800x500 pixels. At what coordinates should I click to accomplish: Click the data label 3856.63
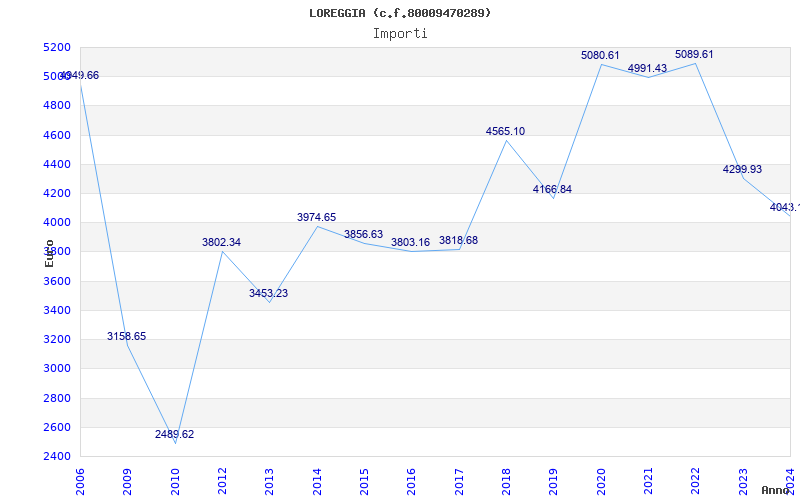coord(363,234)
